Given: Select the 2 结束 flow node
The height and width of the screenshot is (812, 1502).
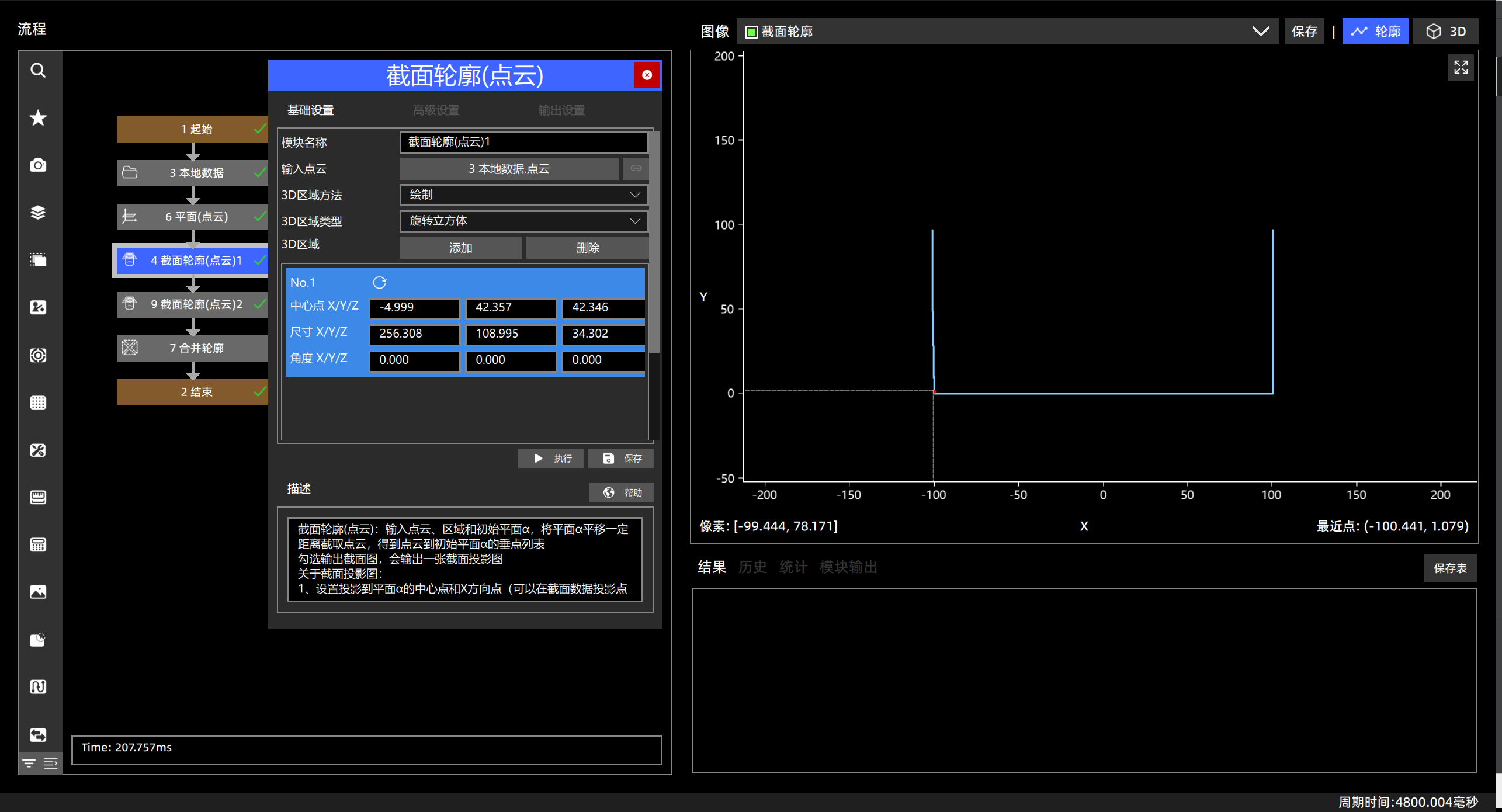Looking at the screenshot, I should coord(192,392).
